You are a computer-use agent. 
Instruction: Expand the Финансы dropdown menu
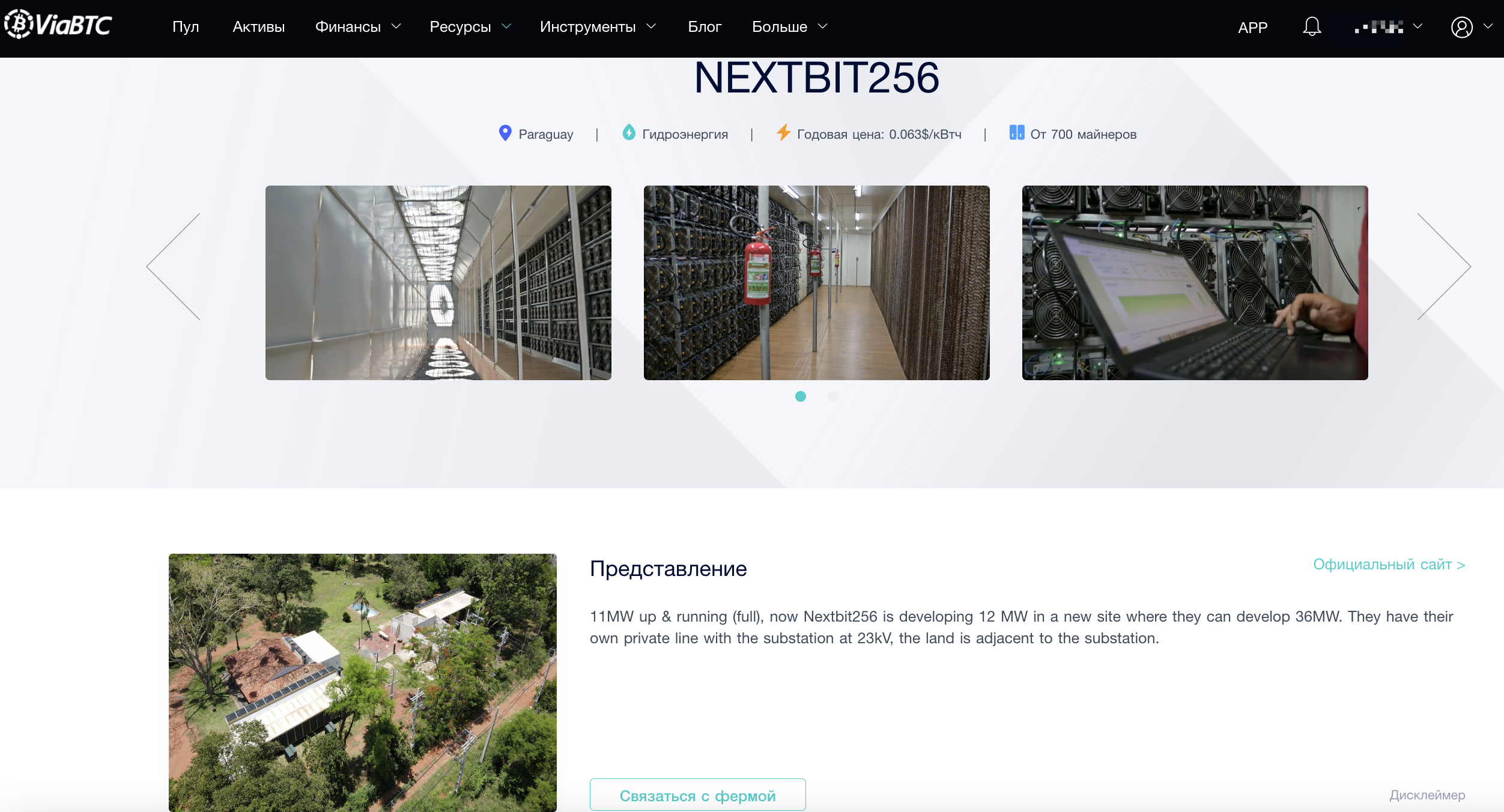(x=358, y=27)
